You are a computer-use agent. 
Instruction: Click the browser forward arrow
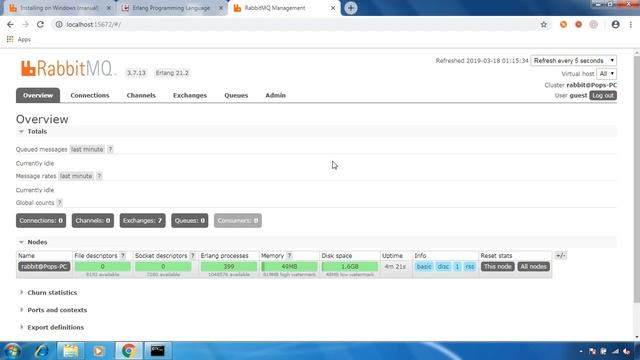tap(25, 24)
